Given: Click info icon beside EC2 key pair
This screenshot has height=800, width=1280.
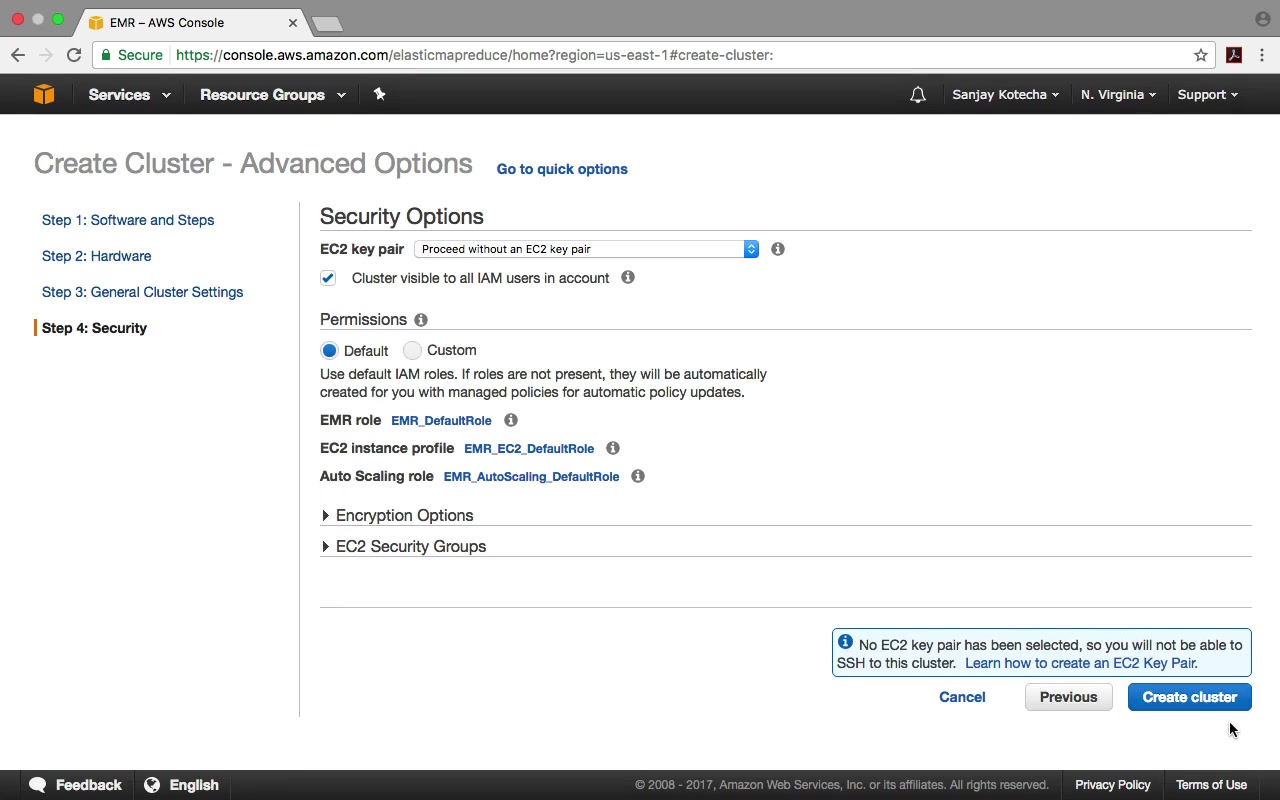Looking at the screenshot, I should [x=778, y=249].
